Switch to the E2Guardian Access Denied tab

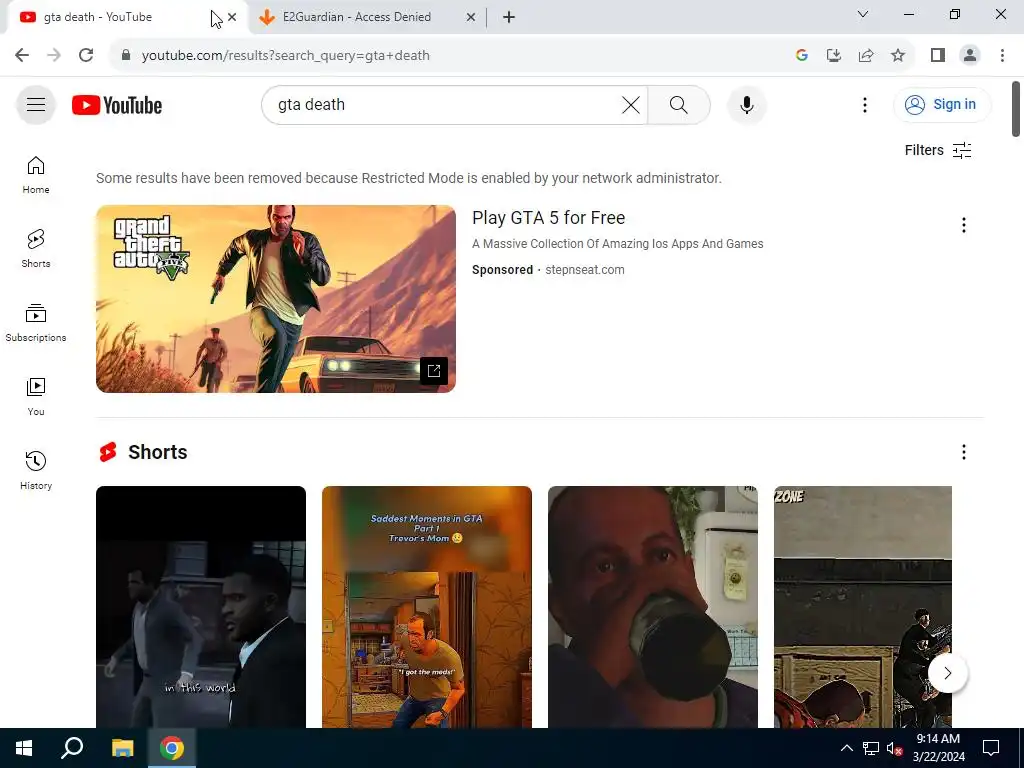[366, 17]
